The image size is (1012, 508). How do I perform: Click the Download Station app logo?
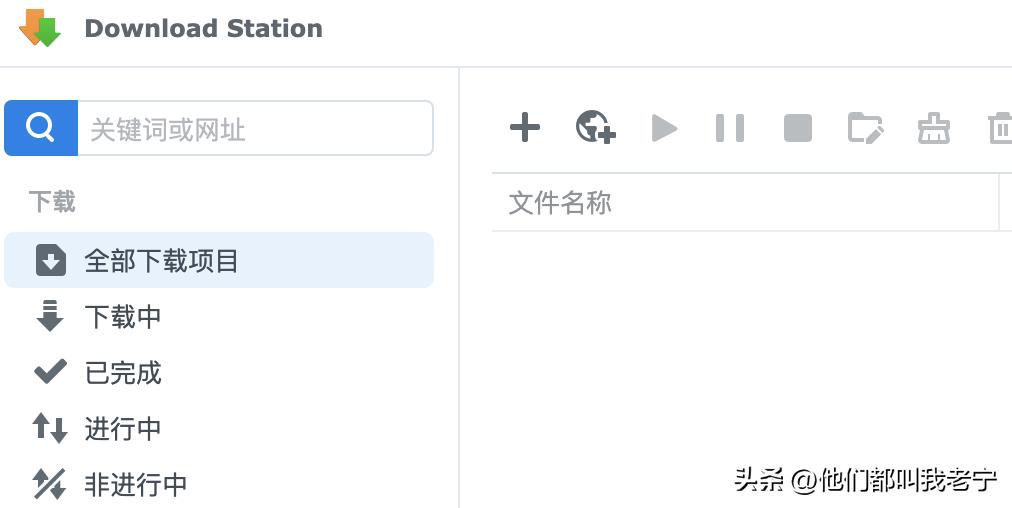[40, 28]
